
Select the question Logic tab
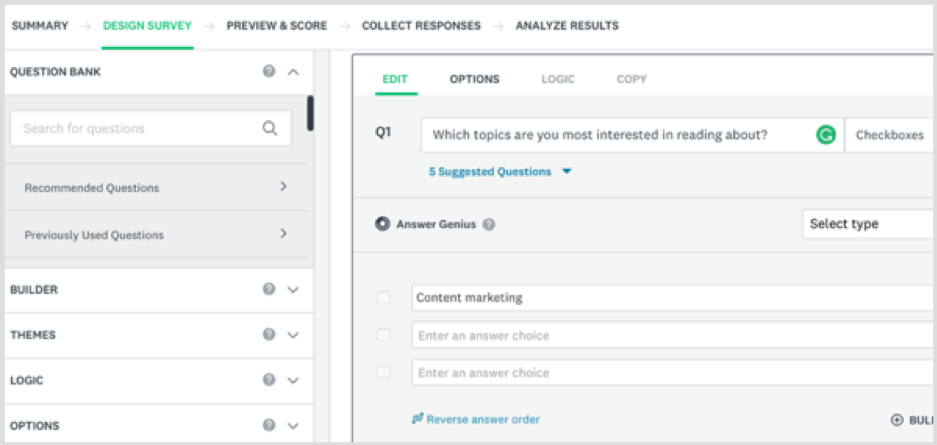coord(558,79)
